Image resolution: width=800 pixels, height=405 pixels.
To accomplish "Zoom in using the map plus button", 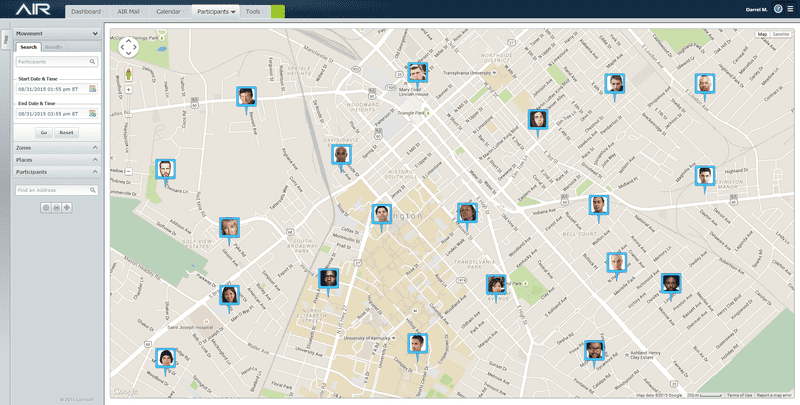I will [x=129, y=90].
